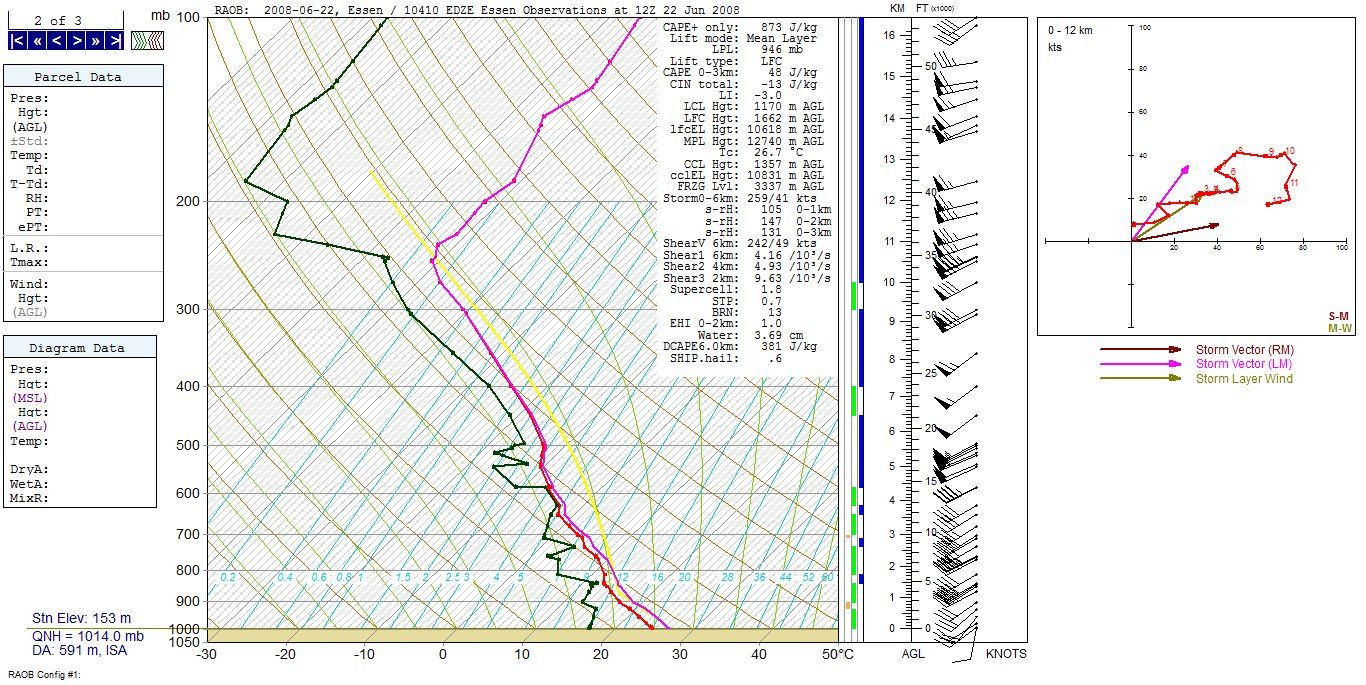Click the 'STP: 0.7' index
1366x685 pixels.
click(x=747, y=301)
